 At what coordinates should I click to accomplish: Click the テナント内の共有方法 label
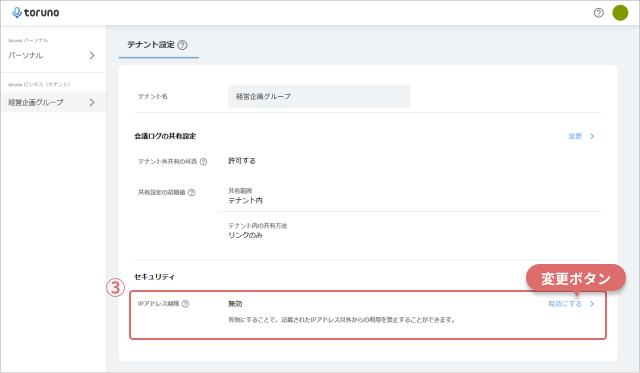(x=258, y=225)
